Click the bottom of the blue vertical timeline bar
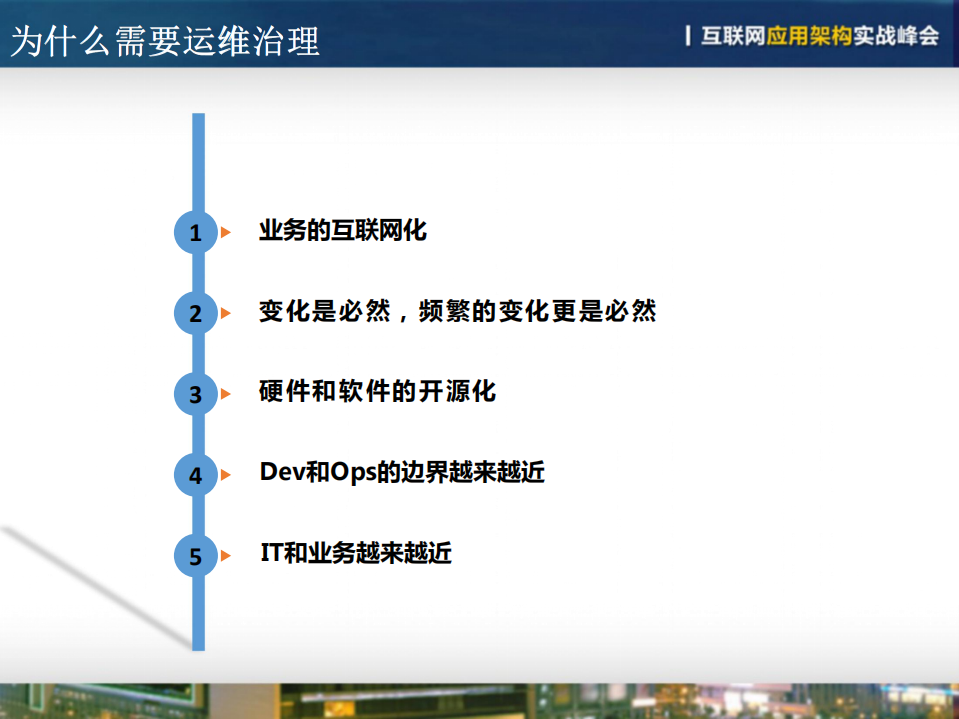Screen dimensions: 959x719 point(199,640)
